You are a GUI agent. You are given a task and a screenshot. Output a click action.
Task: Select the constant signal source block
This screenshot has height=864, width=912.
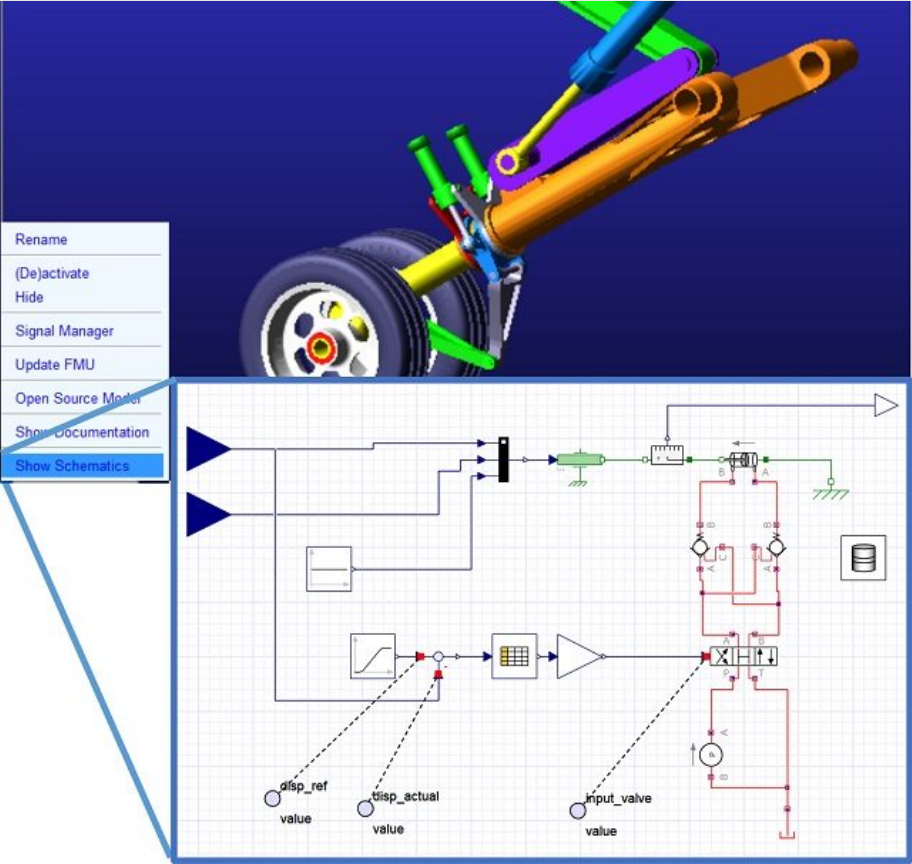[329, 569]
